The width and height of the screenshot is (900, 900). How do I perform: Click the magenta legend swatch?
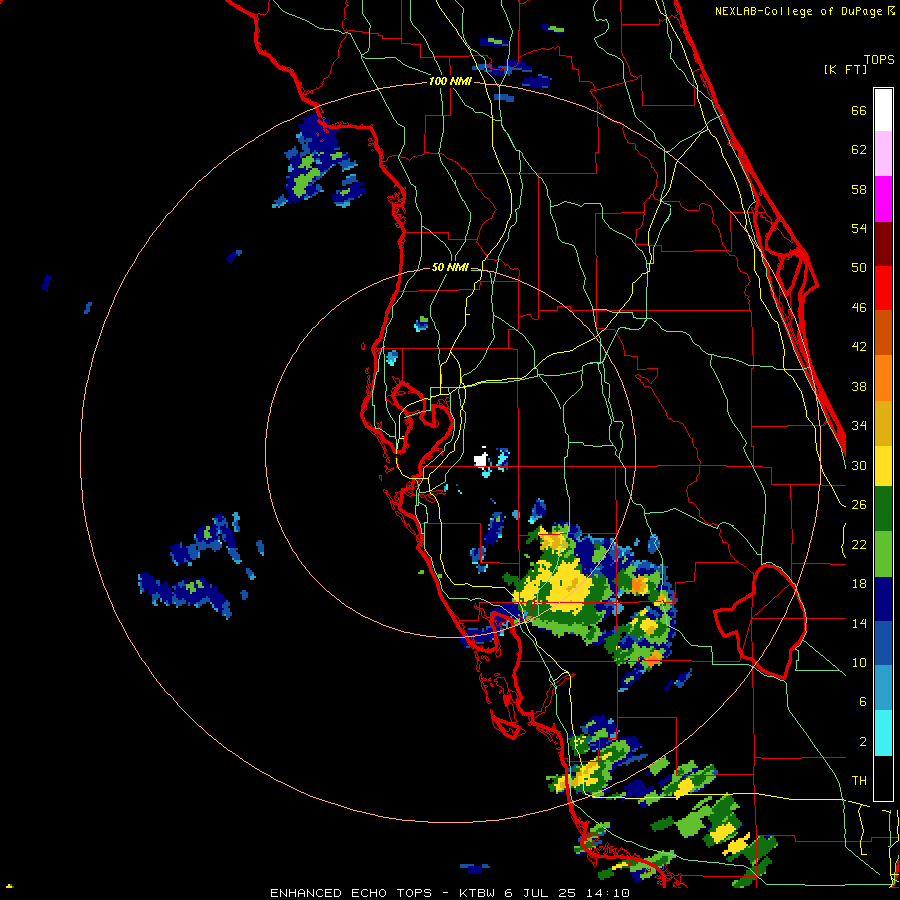pos(883,199)
